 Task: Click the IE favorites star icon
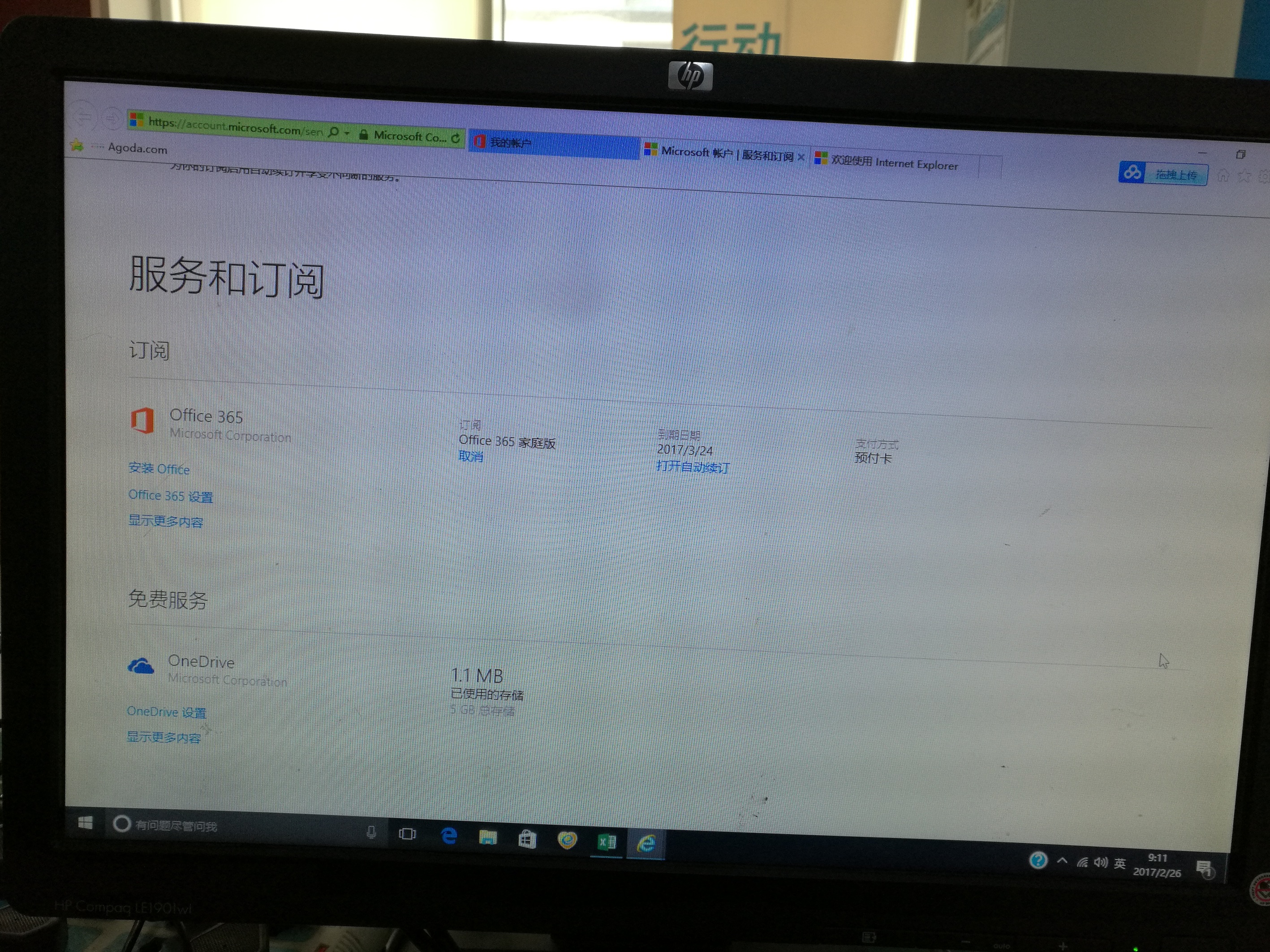pos(1244,177)
